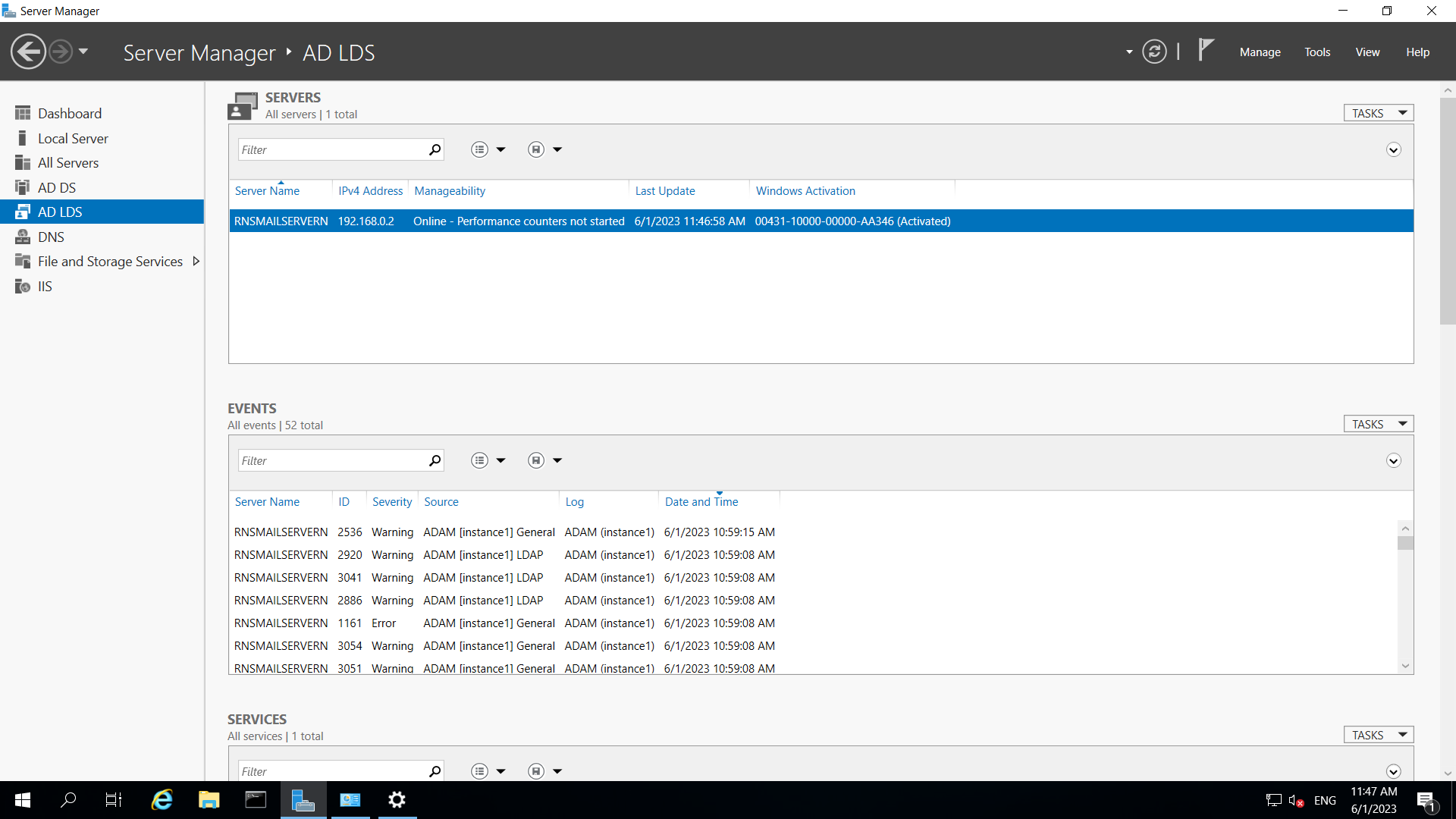
Task: Expand the Servers filter panel chevron
Action: click(x=1393, y=149)
